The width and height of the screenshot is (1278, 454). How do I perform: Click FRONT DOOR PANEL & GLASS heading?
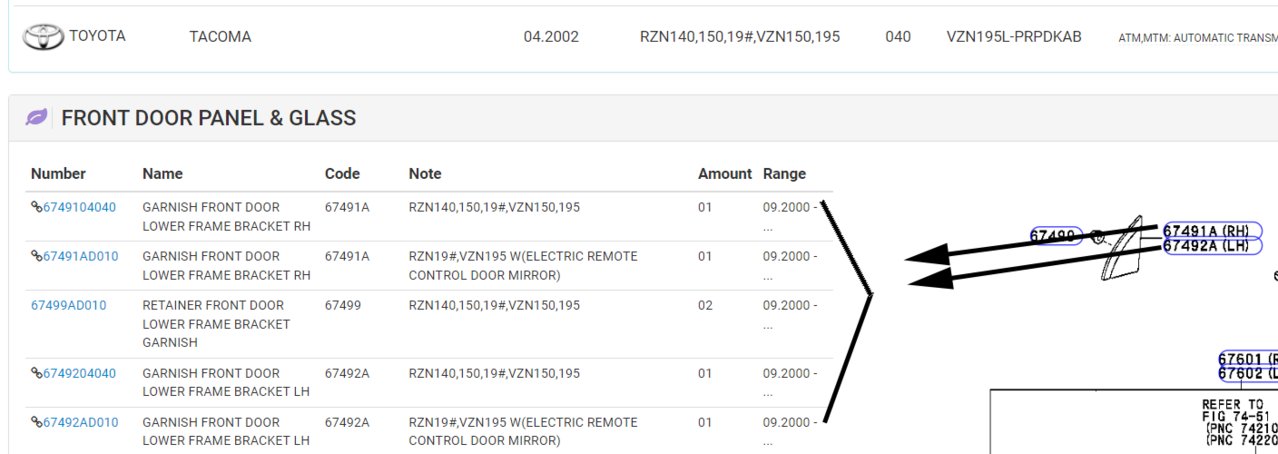click(x=209, y=118)
